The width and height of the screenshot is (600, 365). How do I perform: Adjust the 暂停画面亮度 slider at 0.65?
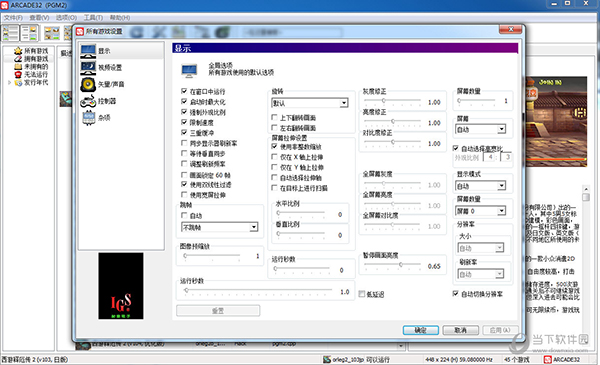pos(392,265)
